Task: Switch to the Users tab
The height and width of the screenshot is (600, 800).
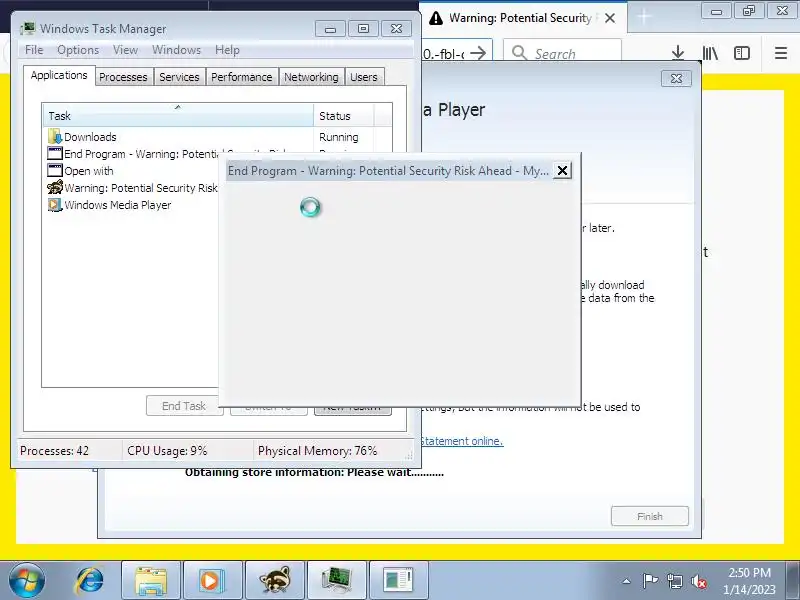Action: pos(364,77)
